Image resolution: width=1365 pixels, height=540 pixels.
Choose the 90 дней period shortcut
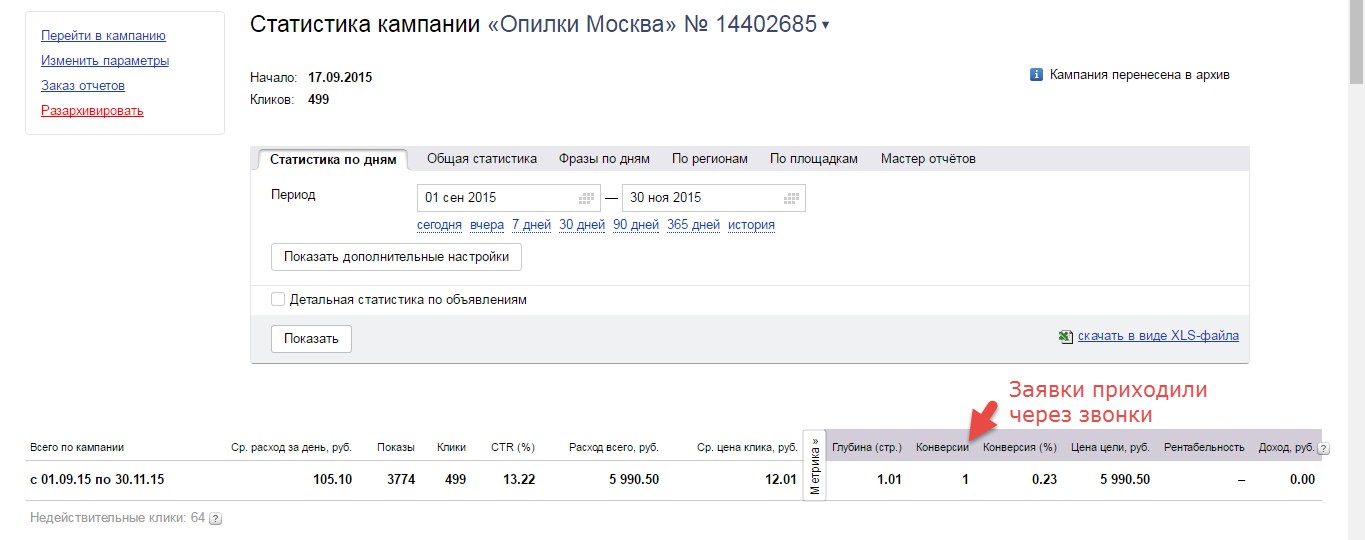[636, 225]
